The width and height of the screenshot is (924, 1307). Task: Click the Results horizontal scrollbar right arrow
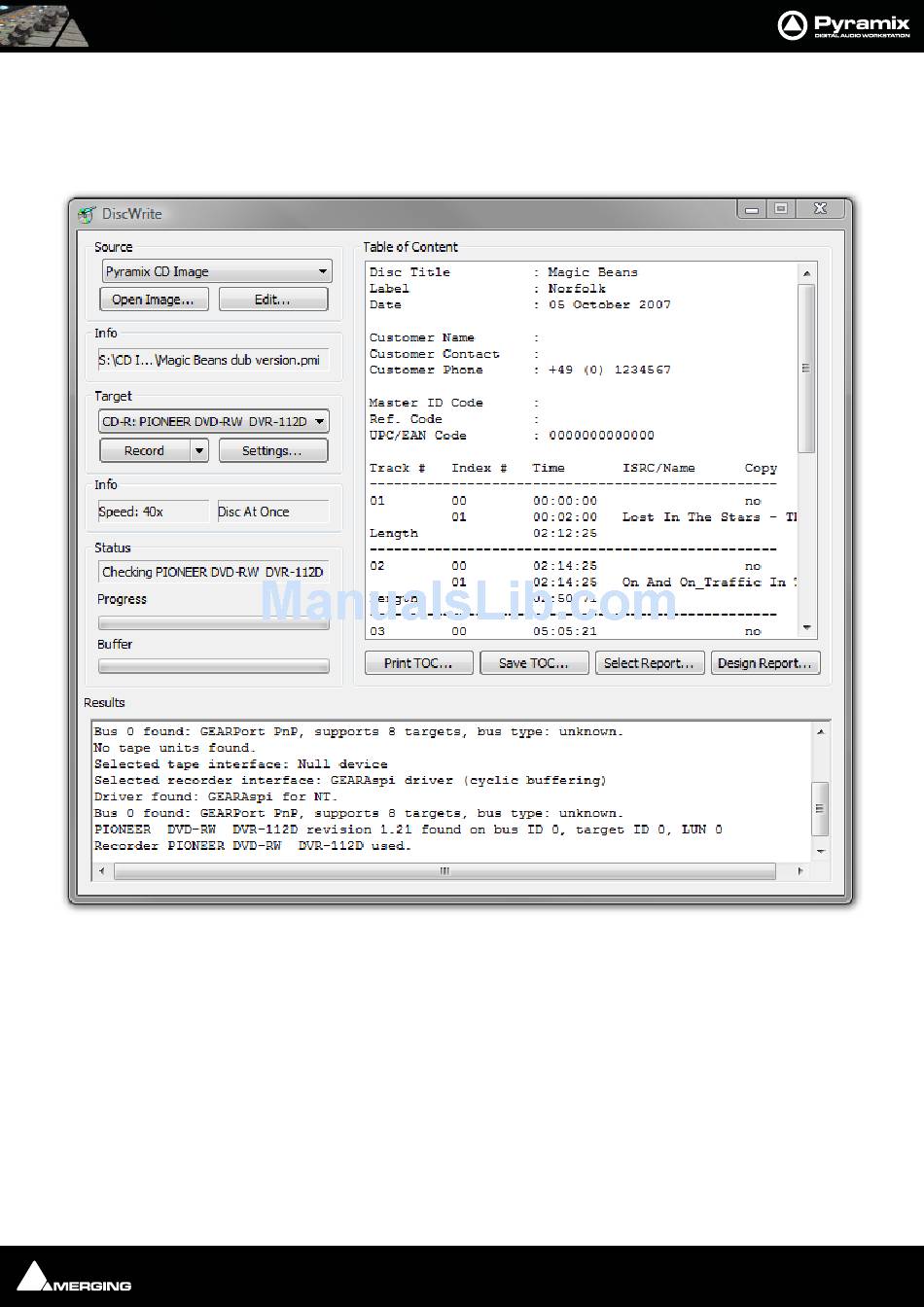pos(801,871)
